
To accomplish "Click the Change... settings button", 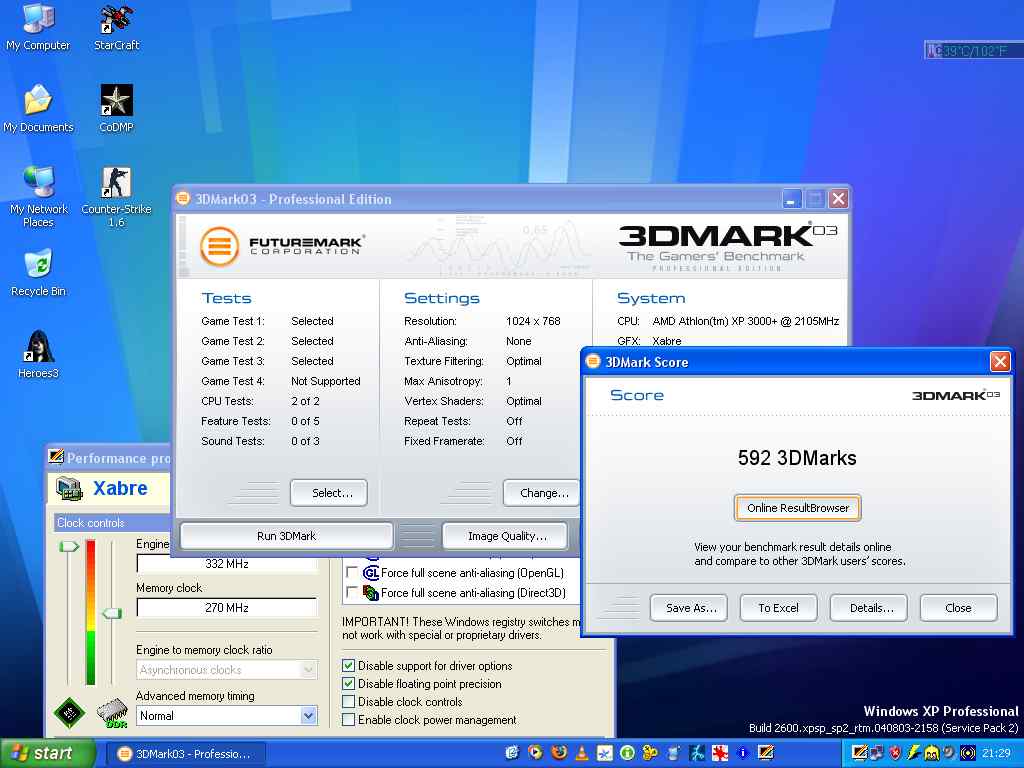I will coord(541,493).
